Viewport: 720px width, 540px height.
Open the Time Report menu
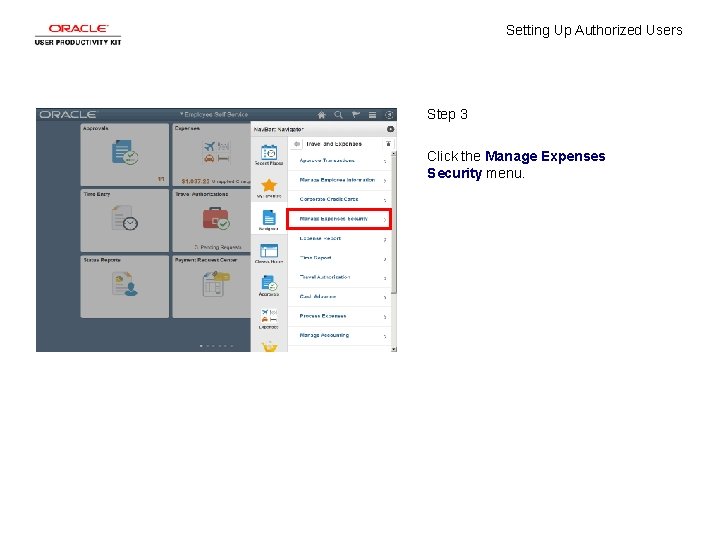339,258
